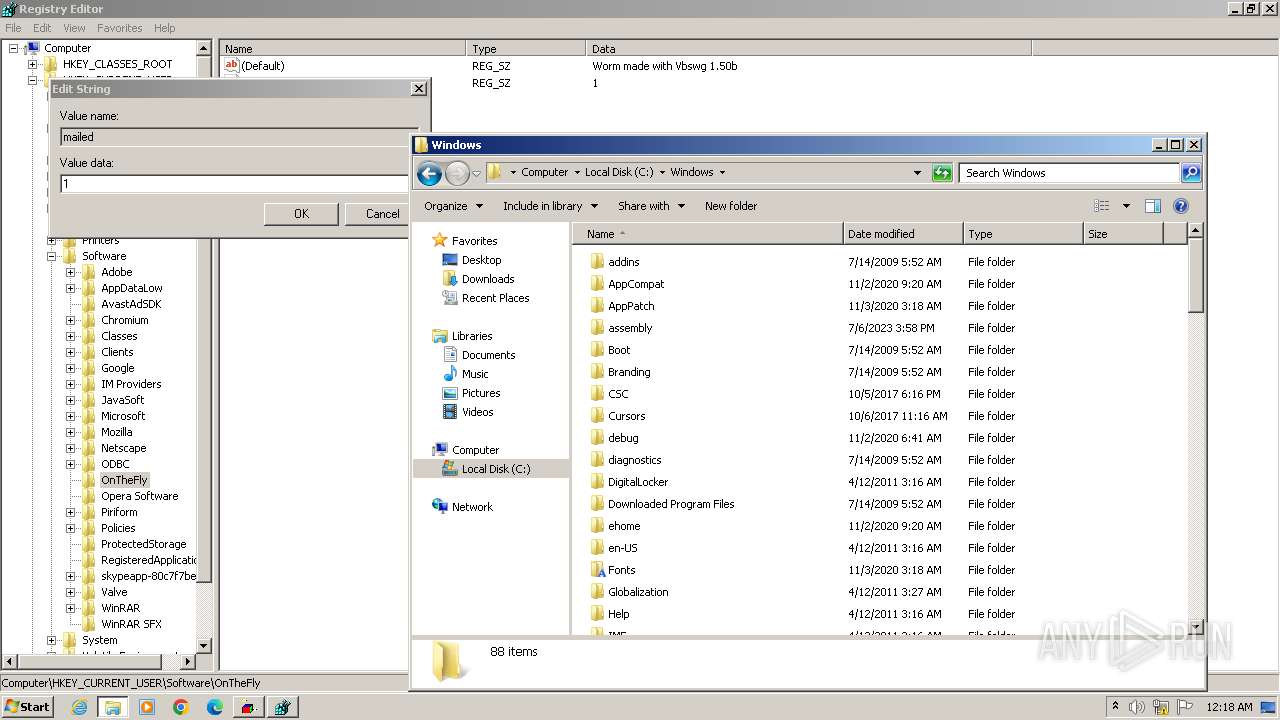Image resolution: width=1280 pixels, height=720 pixels.
Task: Toggle the preview pane icon
Action: coord(1153,206)
